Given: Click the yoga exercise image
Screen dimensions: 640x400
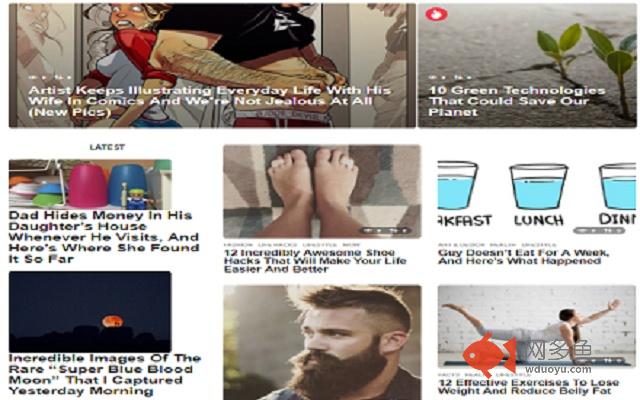Looking at the screenshot, I should 536,326.
